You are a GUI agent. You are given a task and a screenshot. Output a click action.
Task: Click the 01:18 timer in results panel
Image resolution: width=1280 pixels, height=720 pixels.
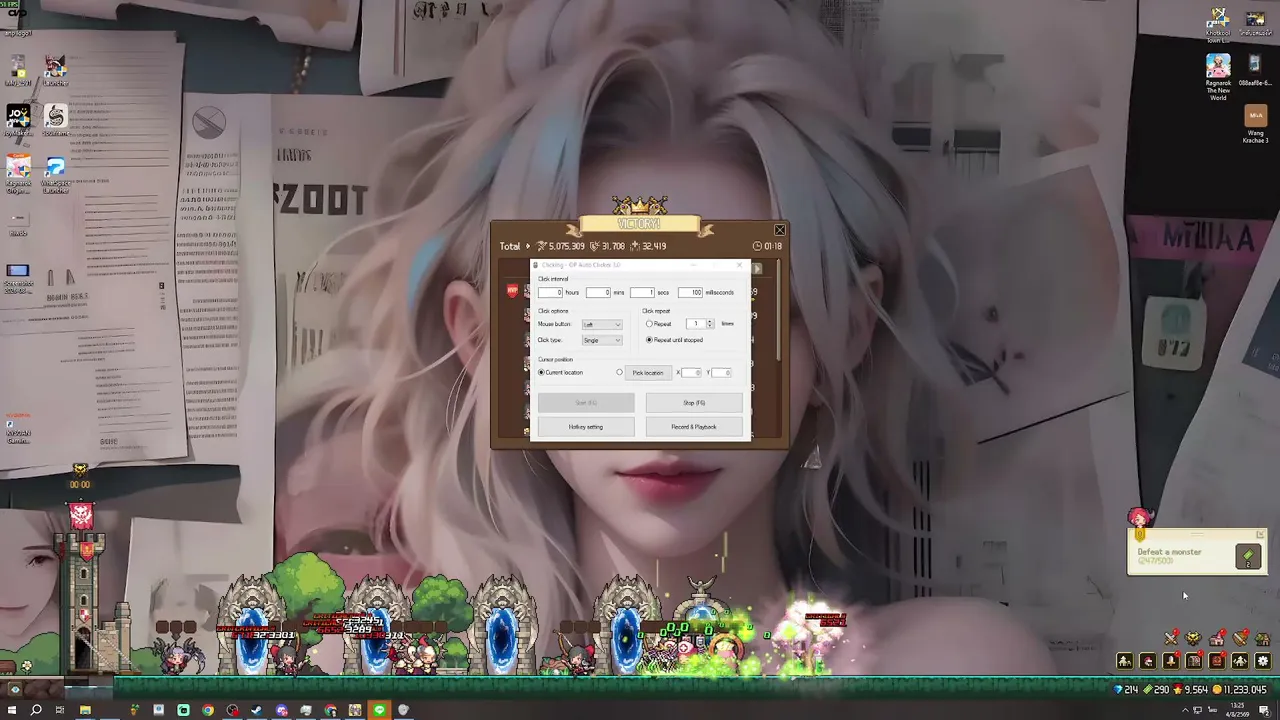pos(768,246)
